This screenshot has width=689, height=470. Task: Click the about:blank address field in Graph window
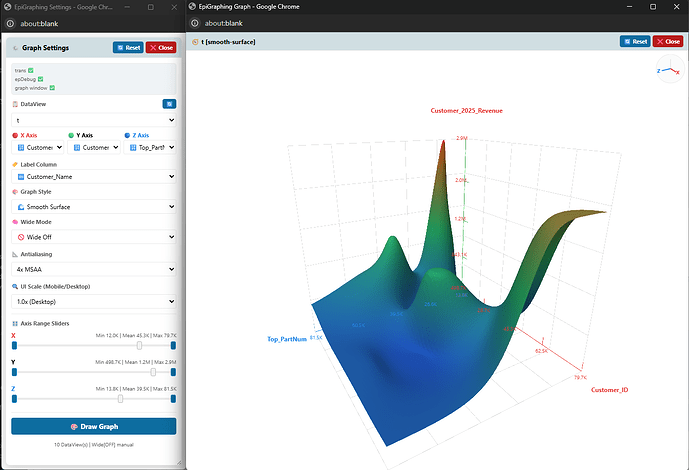point(224,23)
